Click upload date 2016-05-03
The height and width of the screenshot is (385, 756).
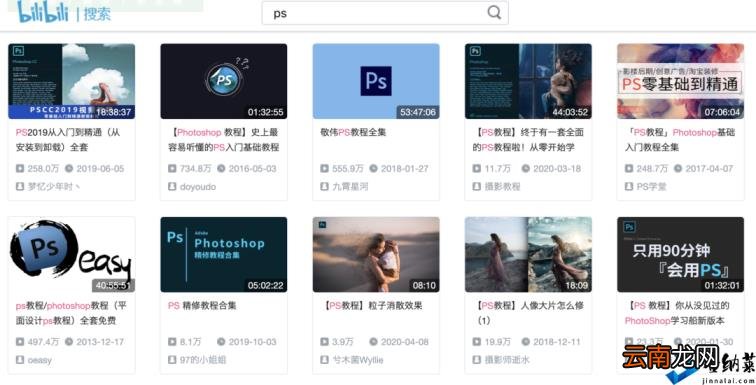253,169
